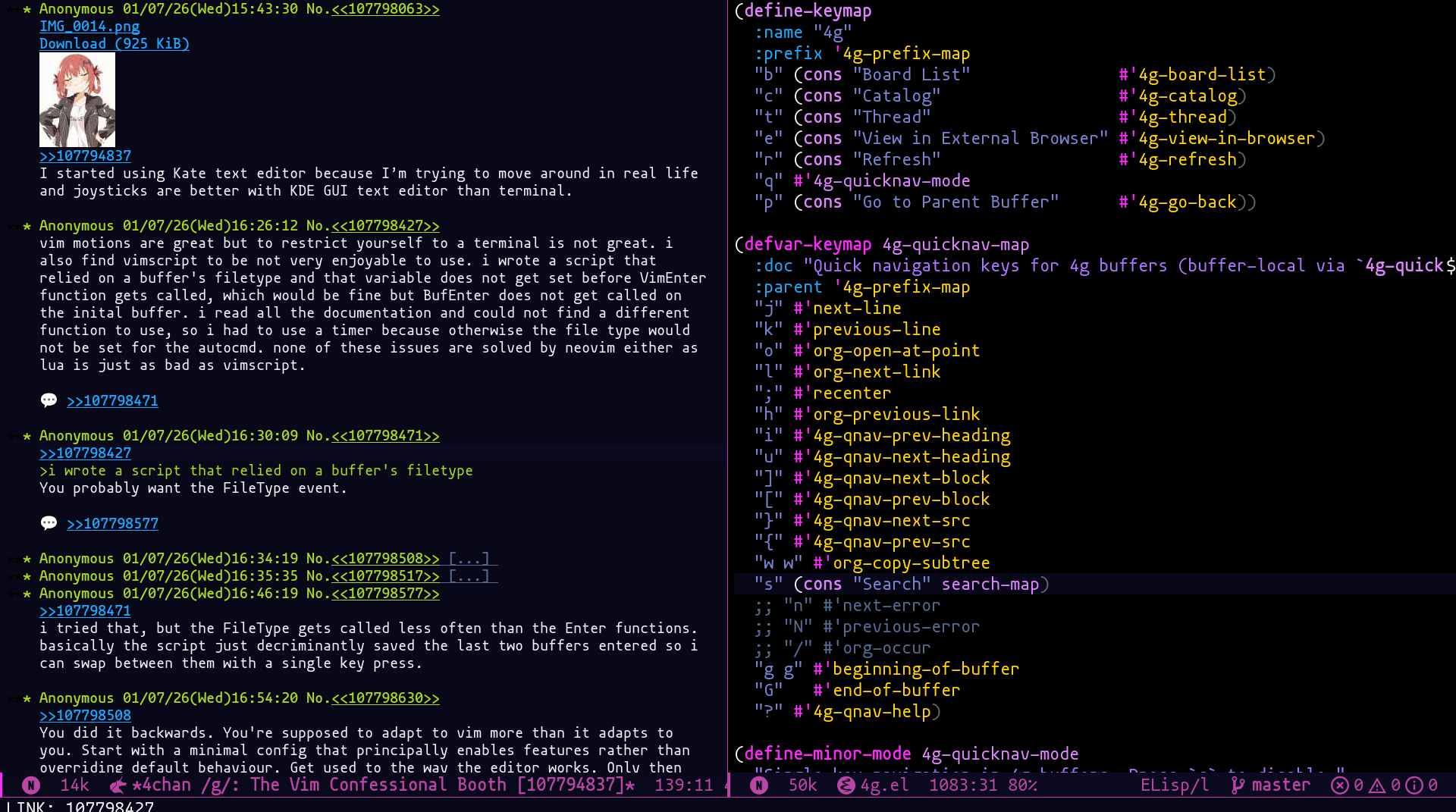Viewport: 1456px width, 812px height.
Task: Place cursor on #'4g-refresh symbol
Action: 1178,160
